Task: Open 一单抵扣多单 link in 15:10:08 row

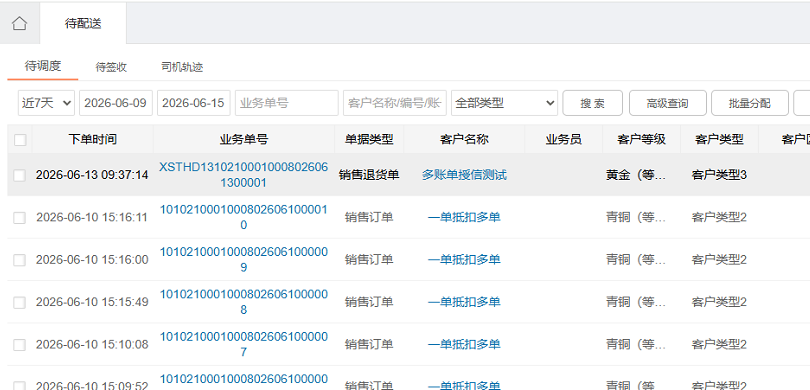Action: pos(464,345)
